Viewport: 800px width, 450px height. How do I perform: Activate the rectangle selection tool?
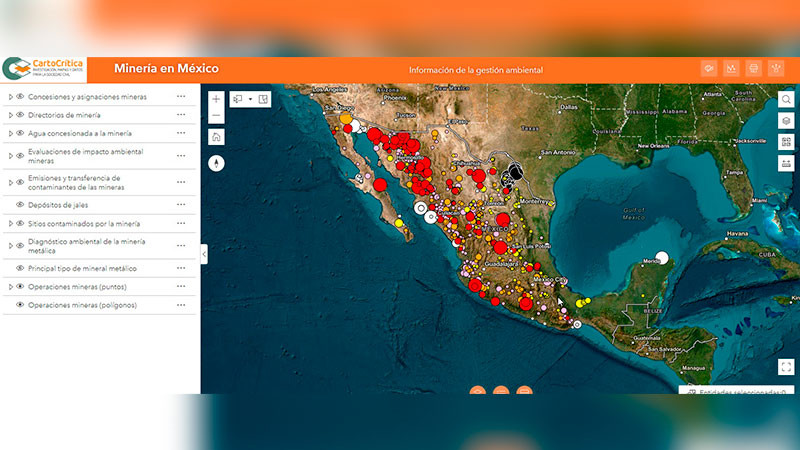[238, 99]
